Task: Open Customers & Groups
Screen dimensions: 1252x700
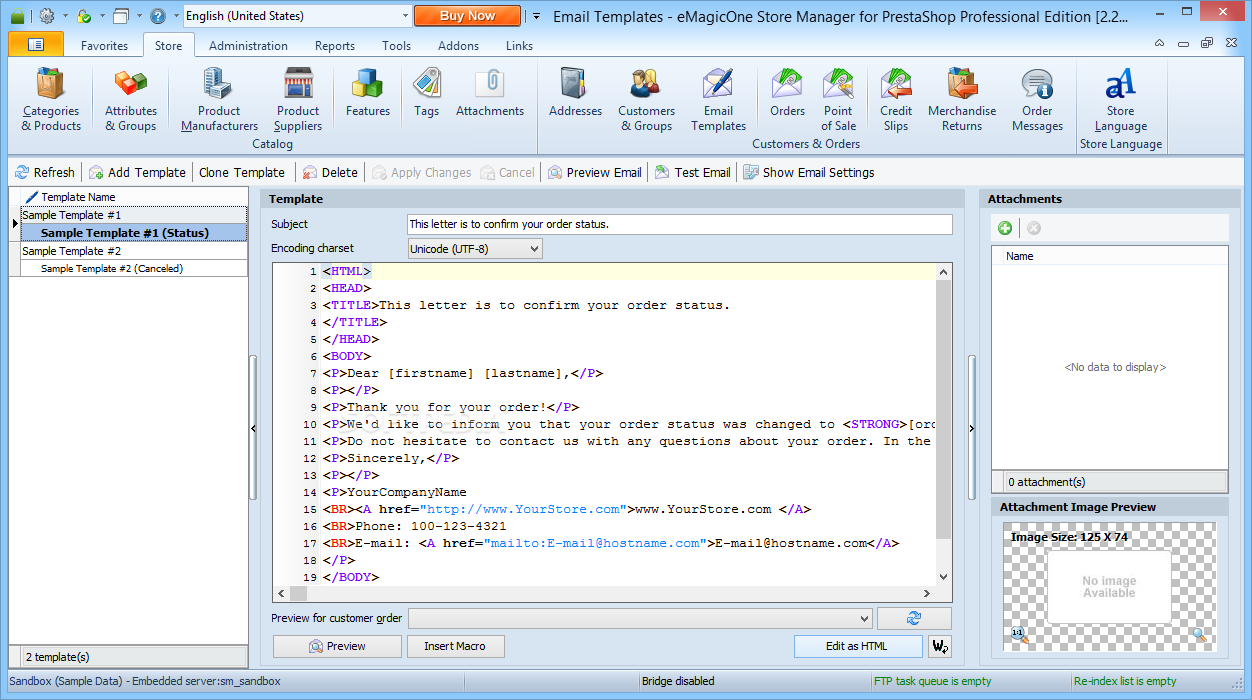Action: (x=646, y=99)
